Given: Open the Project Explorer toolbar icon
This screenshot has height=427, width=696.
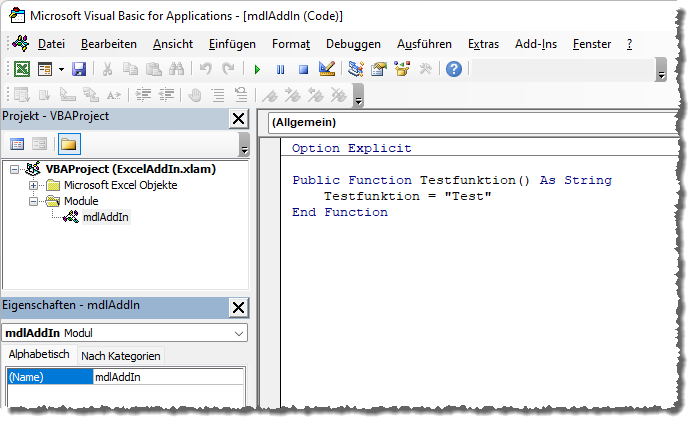Looking at the screenshot, I should point(356,69).
